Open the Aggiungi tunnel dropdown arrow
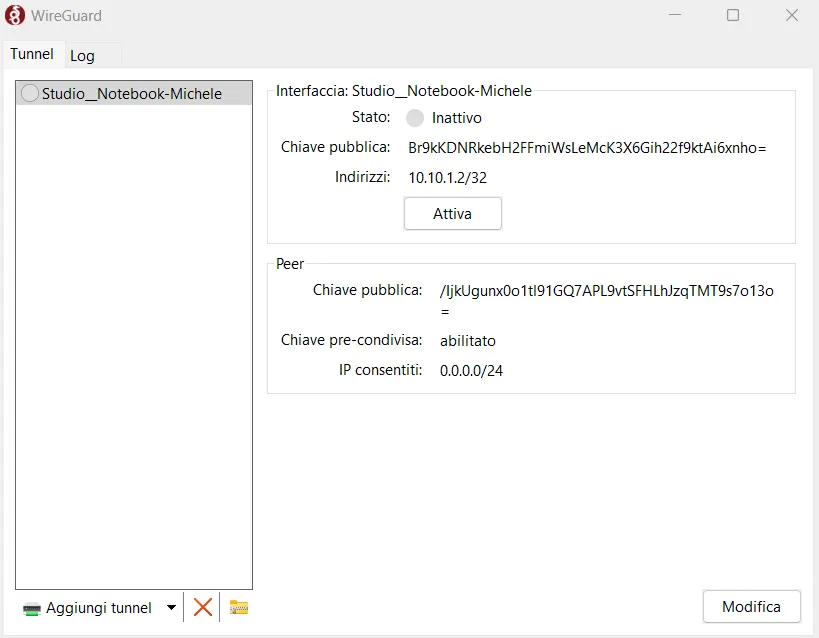The image size is (819, 638). tap(170, 607)
